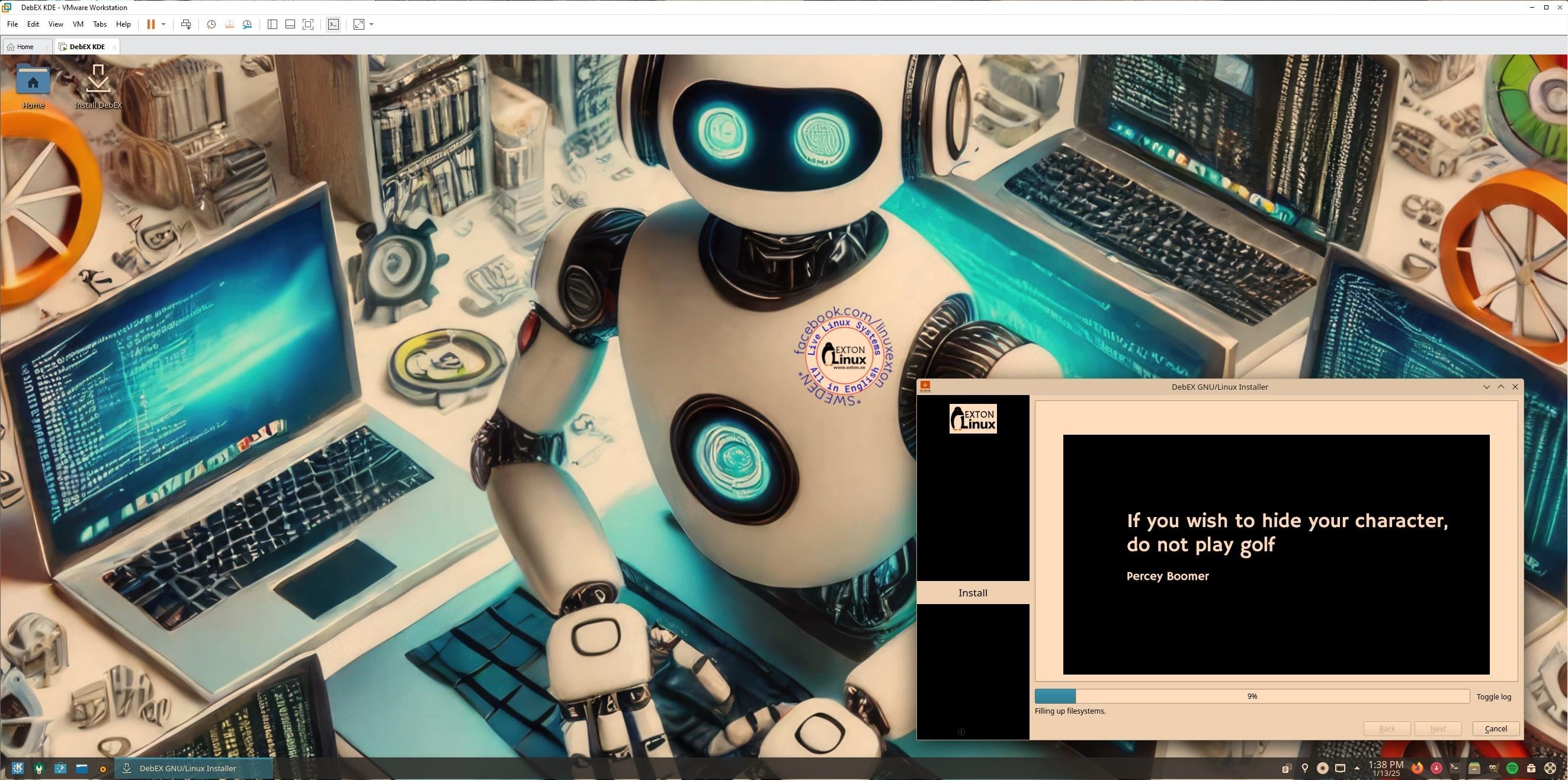1568x780 pixels.
Task: Toggle the thumbnail bar icon in VMware toolbar
Action: point(290,24)
